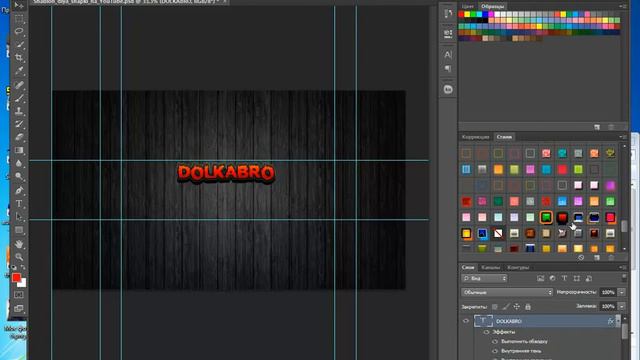
Task: Collapse DOLKABRO layer effects arrow
Action: (x=618, y=321)
